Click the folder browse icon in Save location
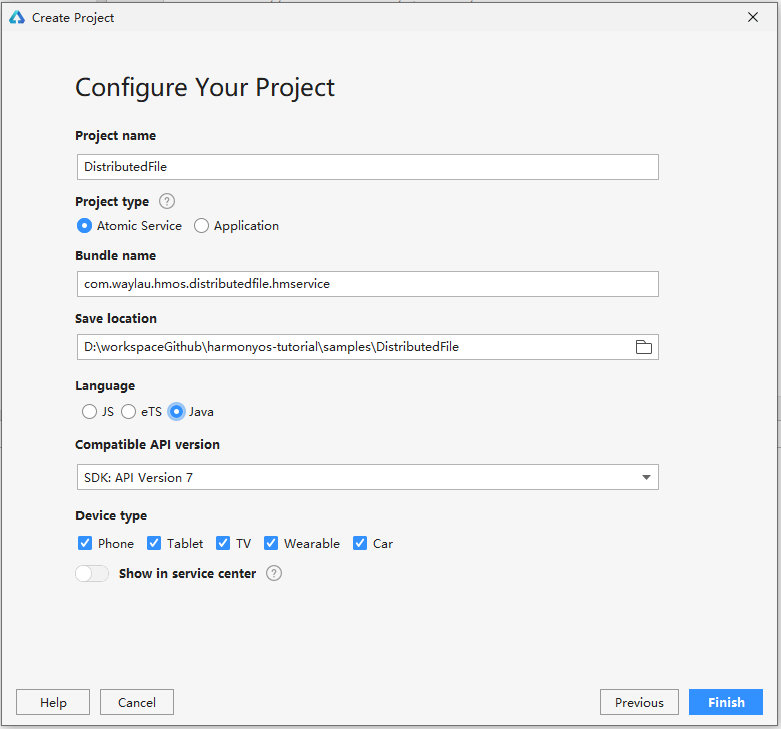Screen dimensions: 781x729 [x=643, y=347]
